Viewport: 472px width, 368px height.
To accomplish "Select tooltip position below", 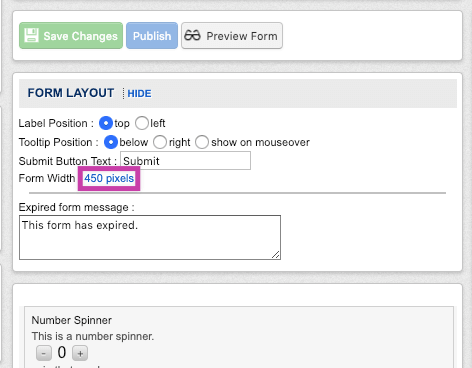I will (x=111, y=142).
